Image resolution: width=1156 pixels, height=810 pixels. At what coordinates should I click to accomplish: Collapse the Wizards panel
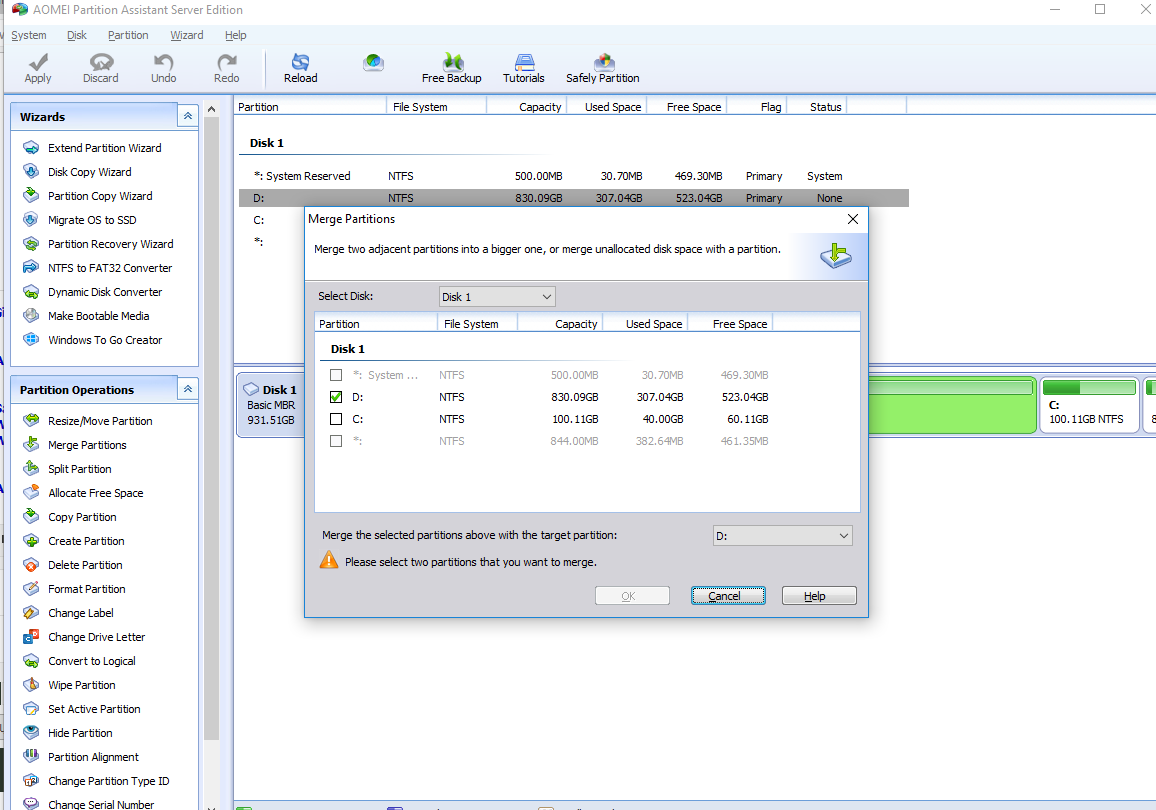tap(188, 116)
